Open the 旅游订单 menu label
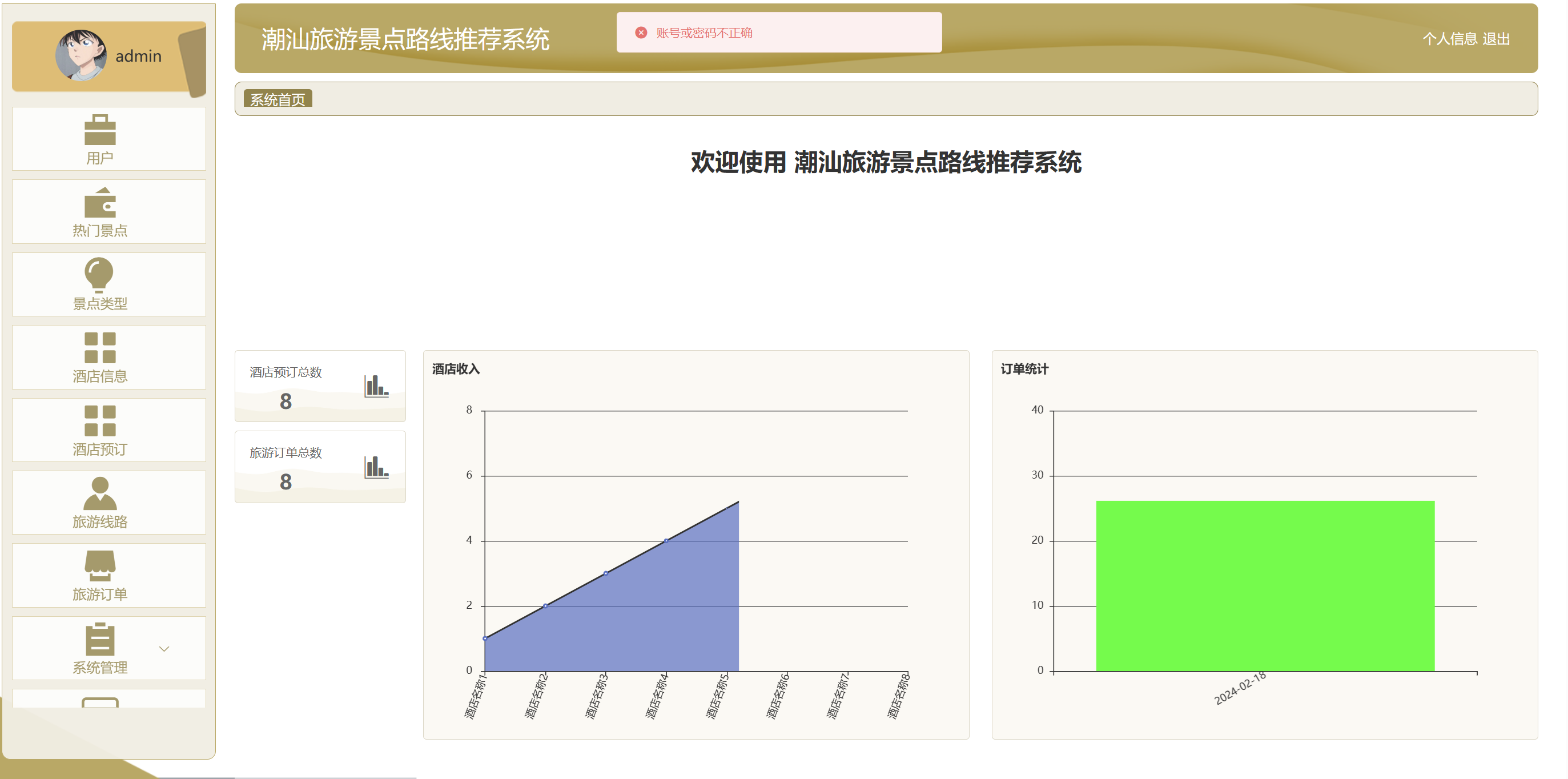Viewport: 1568px width, 779px height. point(100,595)
